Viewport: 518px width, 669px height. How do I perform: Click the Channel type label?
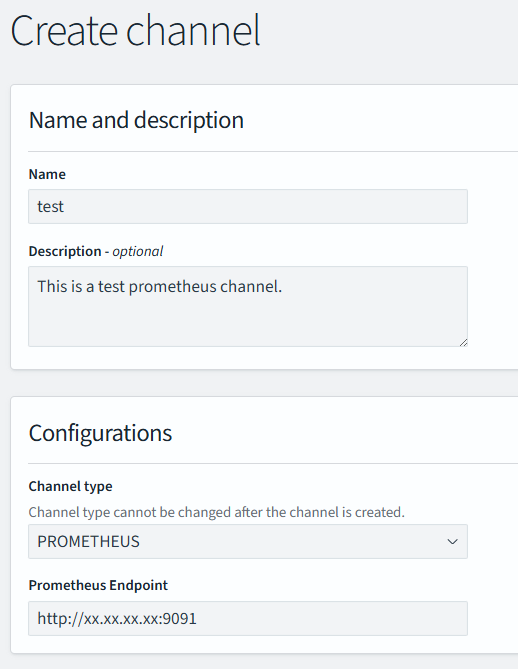click(70, 486)
